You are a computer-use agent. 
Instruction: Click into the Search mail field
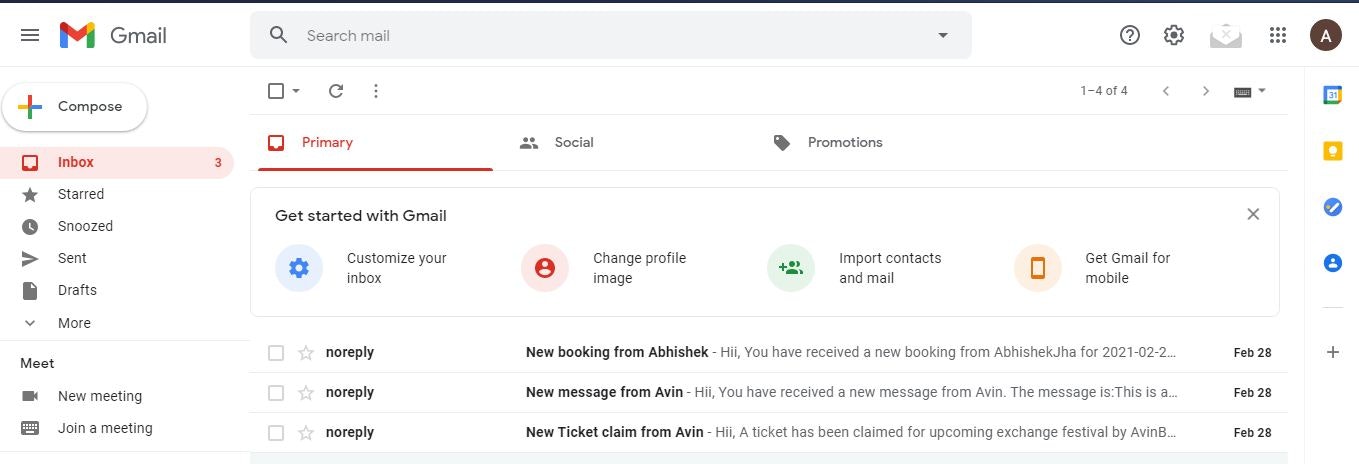click(600, 35)
